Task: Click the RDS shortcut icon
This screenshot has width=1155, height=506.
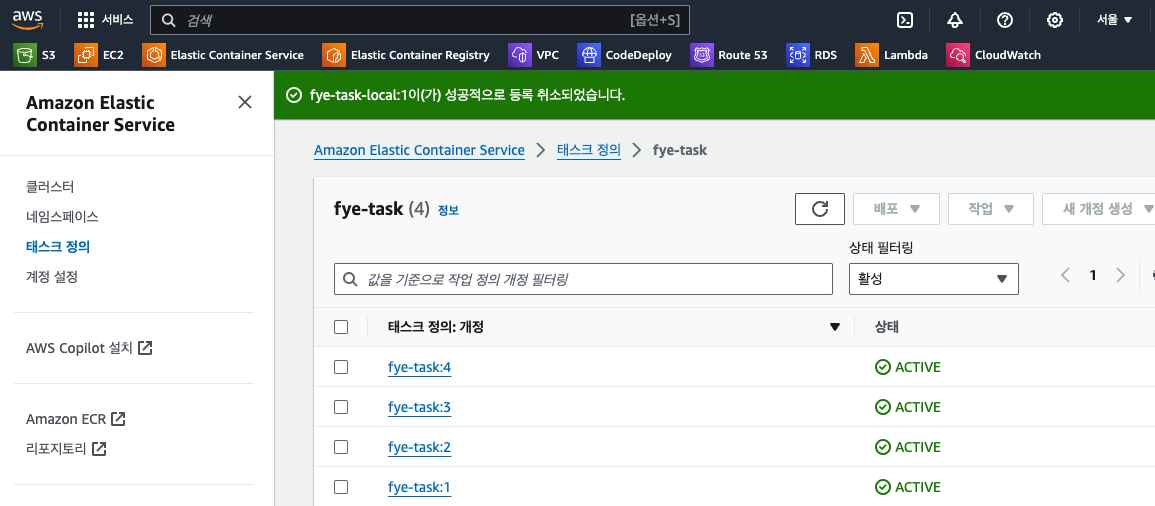Action: [798, 55]
